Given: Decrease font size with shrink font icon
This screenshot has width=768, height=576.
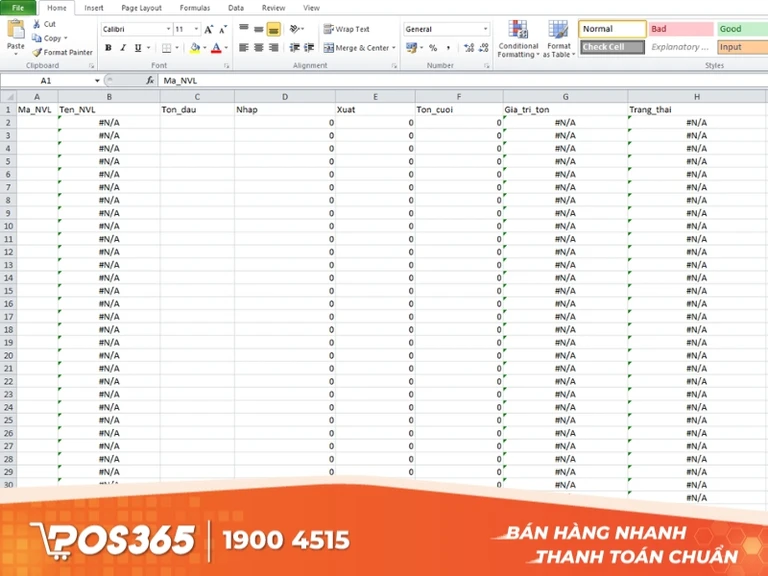Looking at the screenshot, I should pos(223,29).
